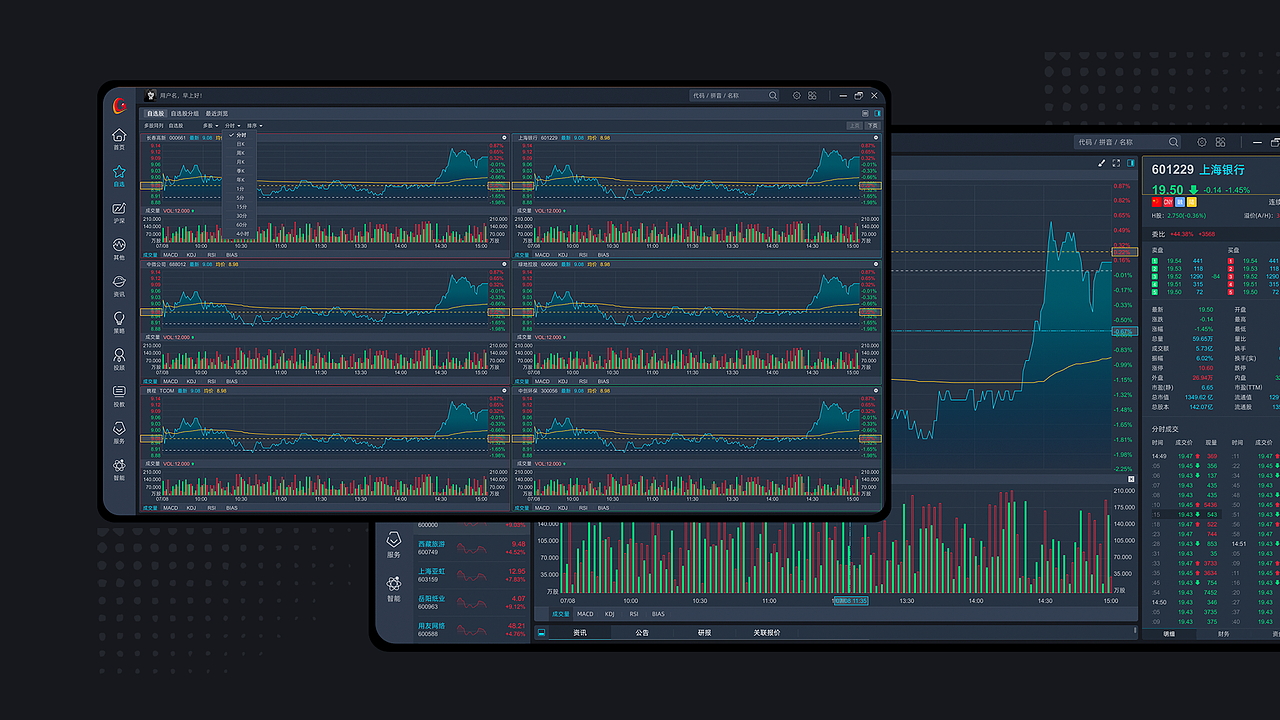This screenshot has height=720, width=1280.
Task: Click round button on TCOM chart header
Action: (x=504, y=391)
